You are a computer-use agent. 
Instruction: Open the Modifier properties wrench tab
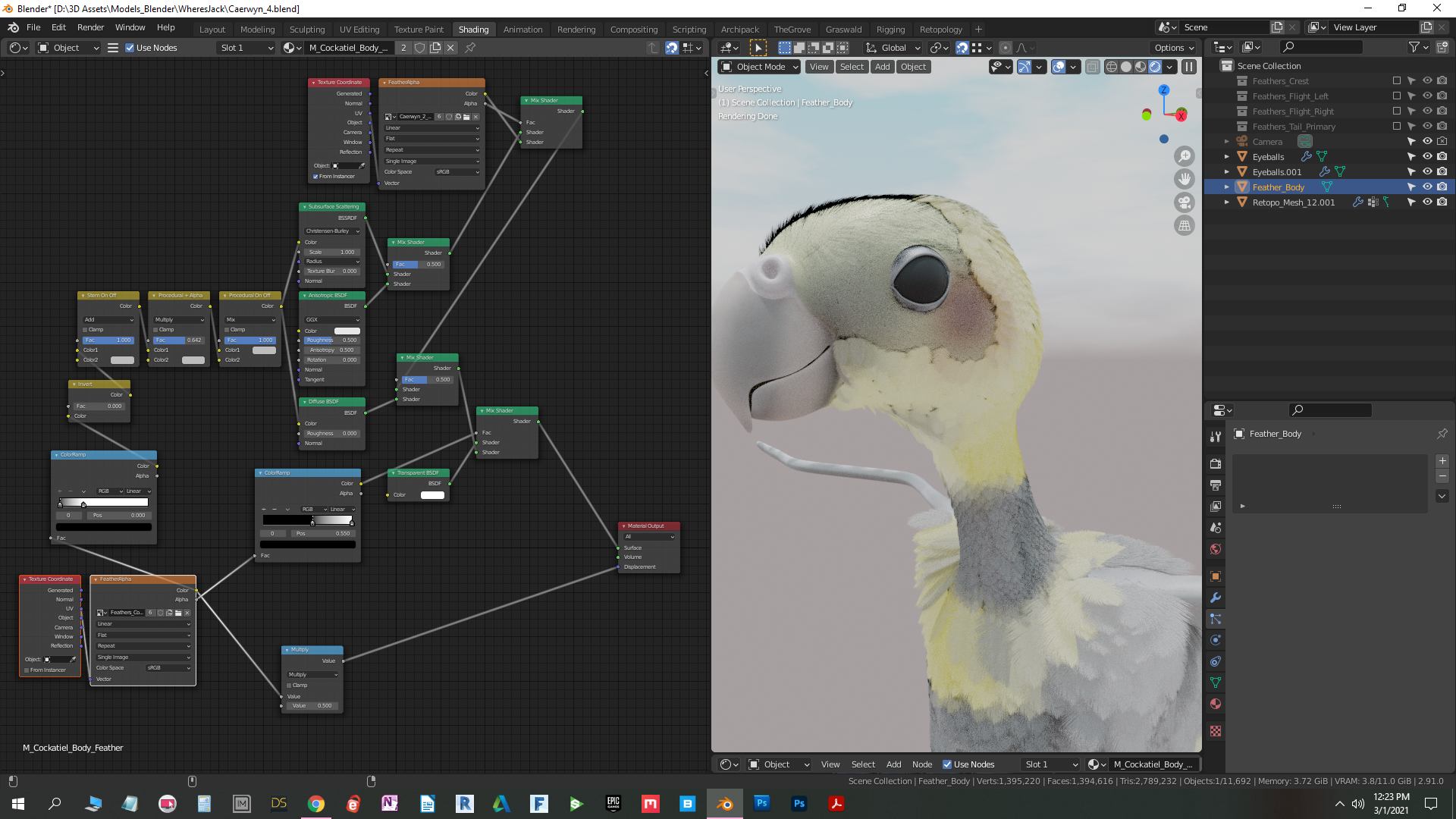[1216, 598]
